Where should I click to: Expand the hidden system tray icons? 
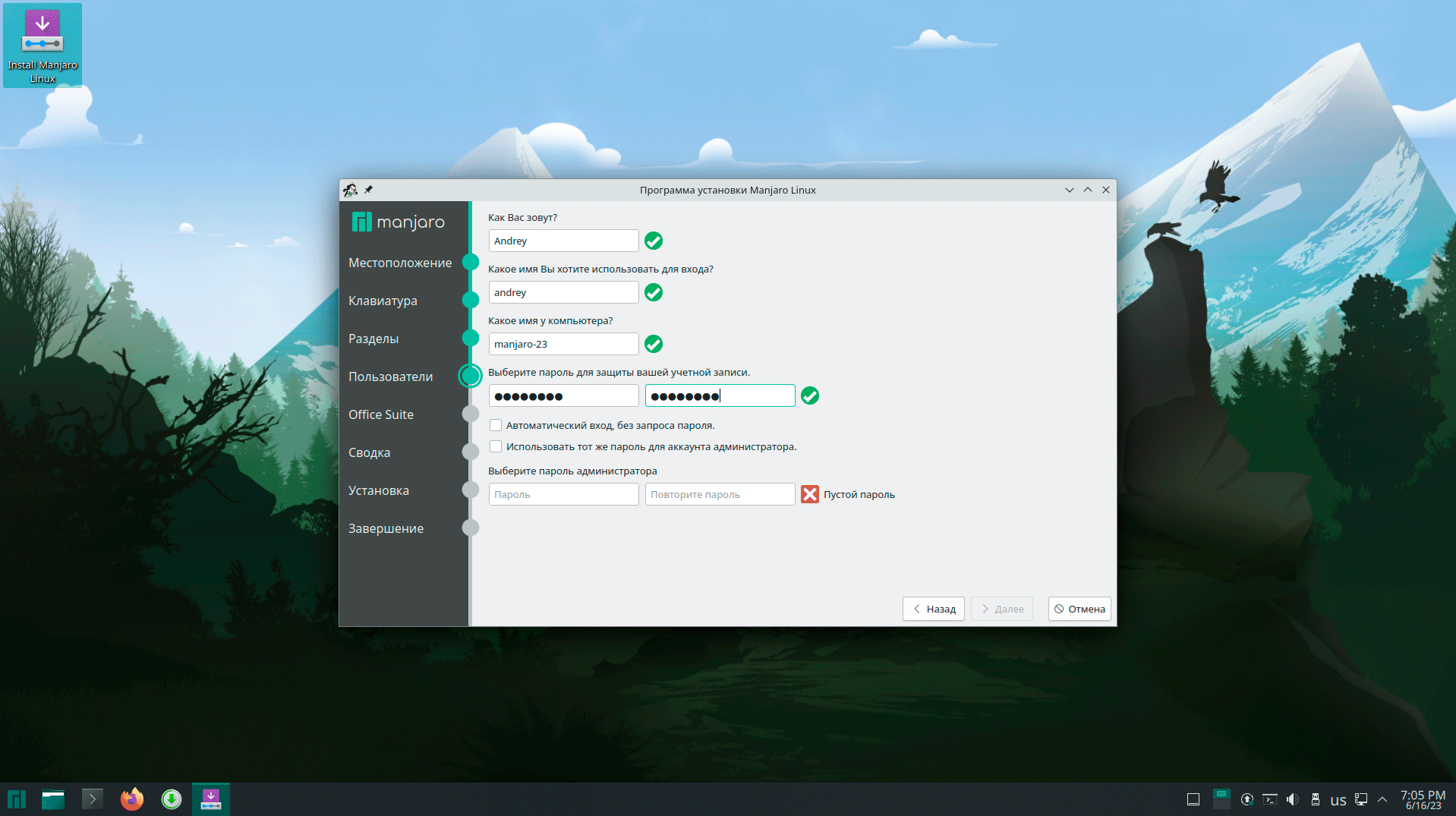(1382, 799)
